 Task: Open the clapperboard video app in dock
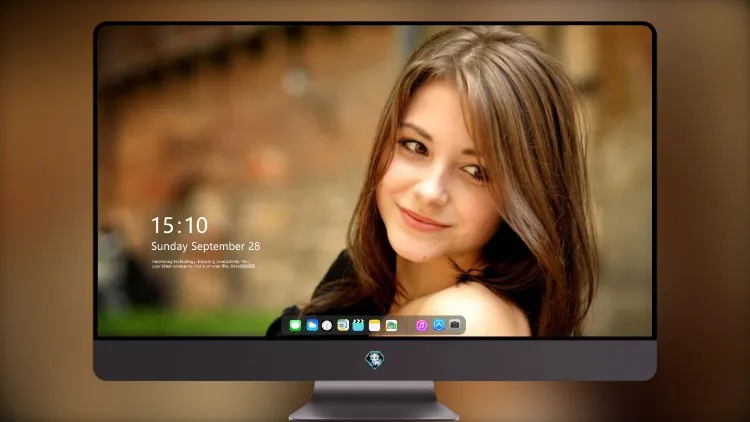[x=358, y=326]
